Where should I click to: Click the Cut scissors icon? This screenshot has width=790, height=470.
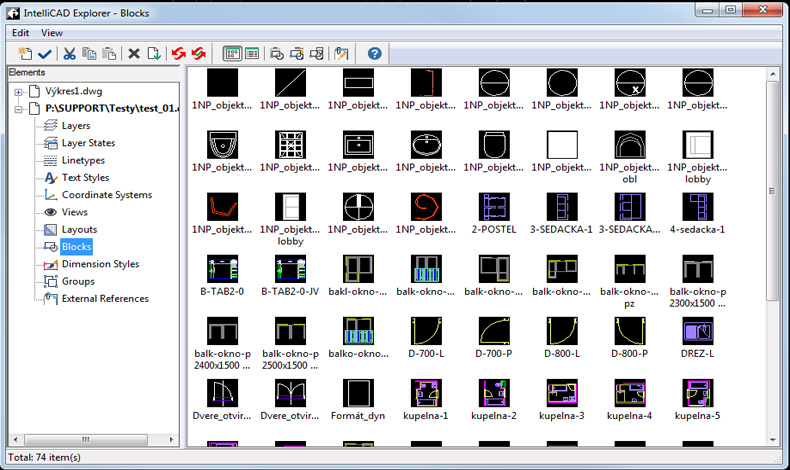(x=70, y=53)
